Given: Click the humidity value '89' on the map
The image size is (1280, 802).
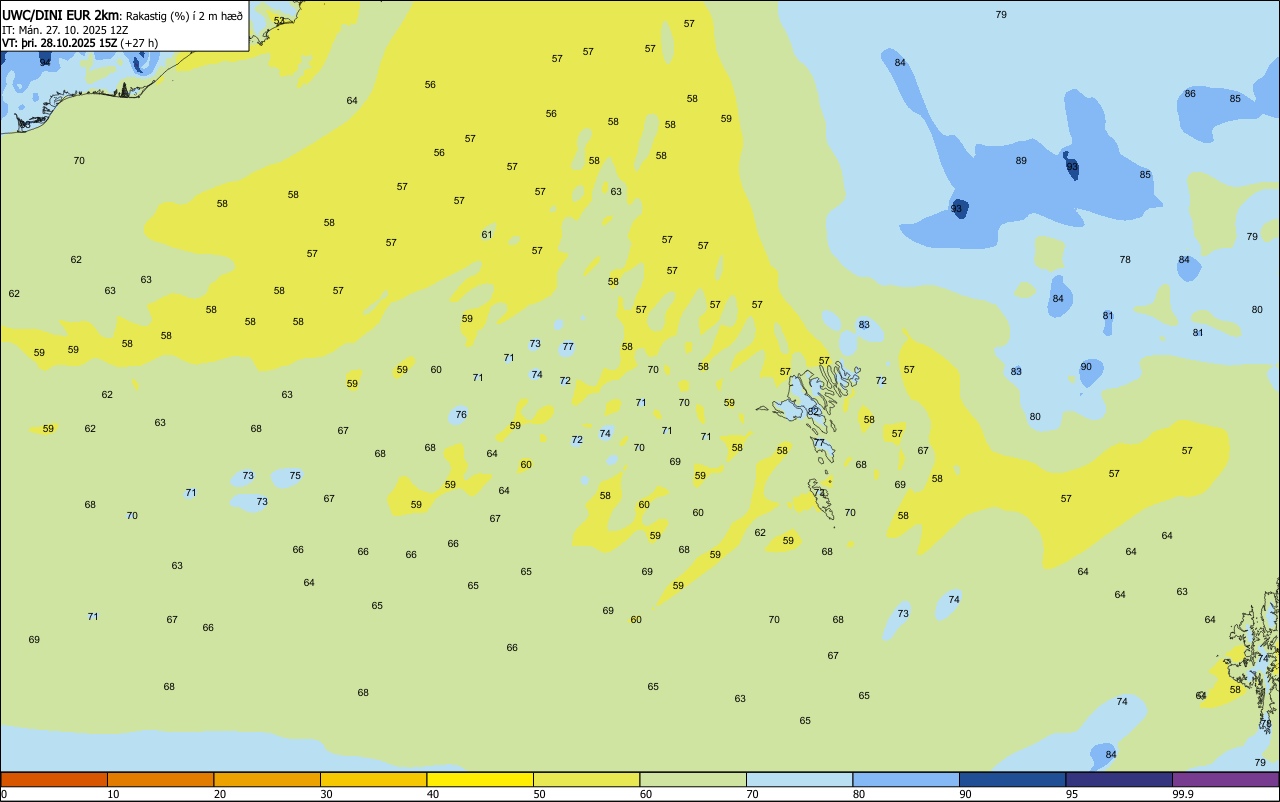Looking at the screenshot, I should pyautogui.click(x=1021, y=161).
